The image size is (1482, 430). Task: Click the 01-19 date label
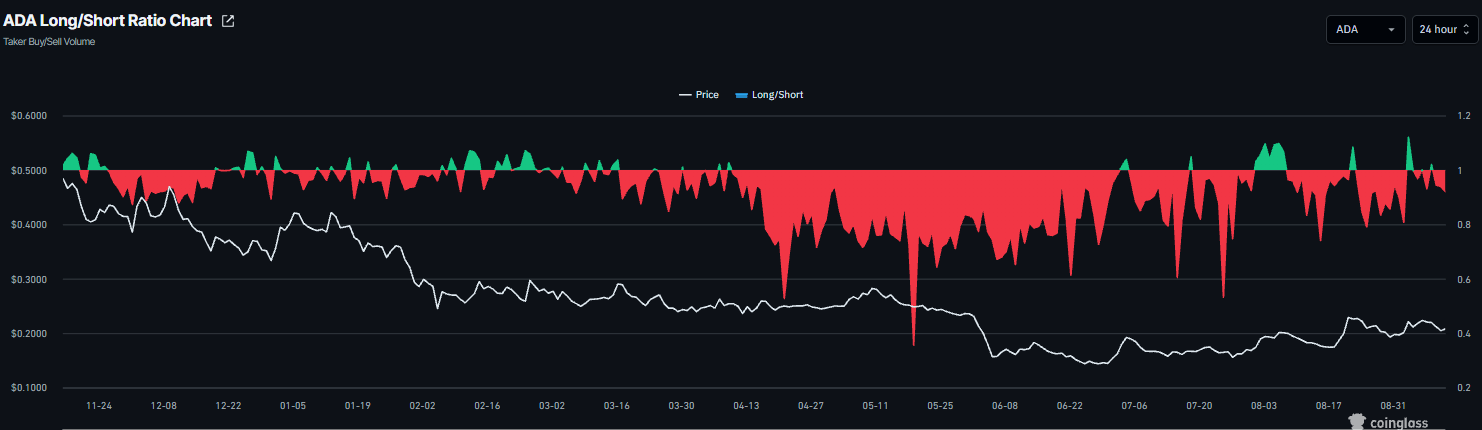[x=358, y=407]
